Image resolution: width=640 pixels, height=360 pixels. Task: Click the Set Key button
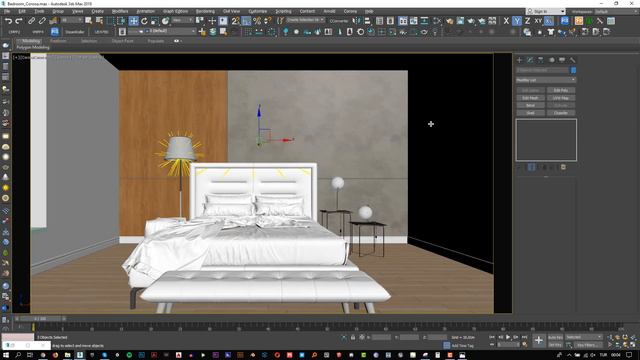[555, 345]
